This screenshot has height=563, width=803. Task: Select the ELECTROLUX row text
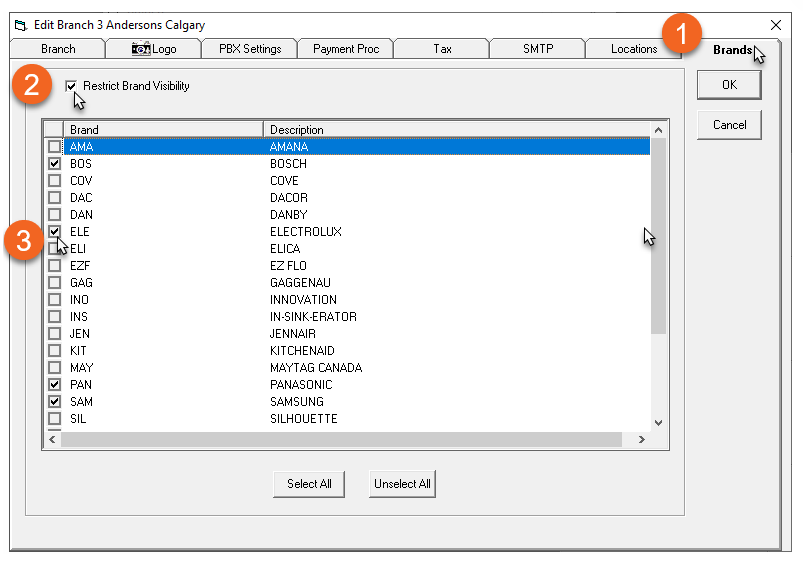[306, 231]
